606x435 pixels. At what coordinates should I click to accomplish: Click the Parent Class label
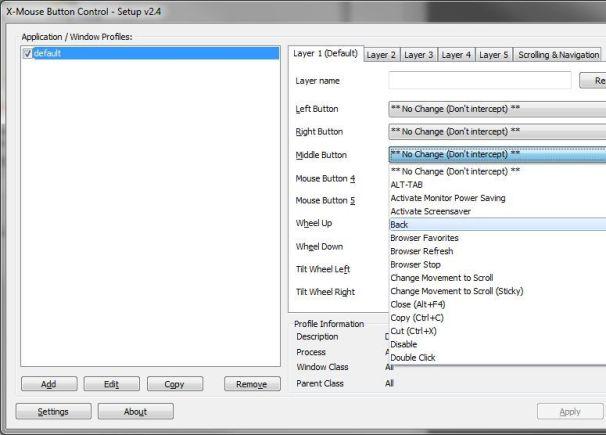pyautogui.click(x=320, y=384)
